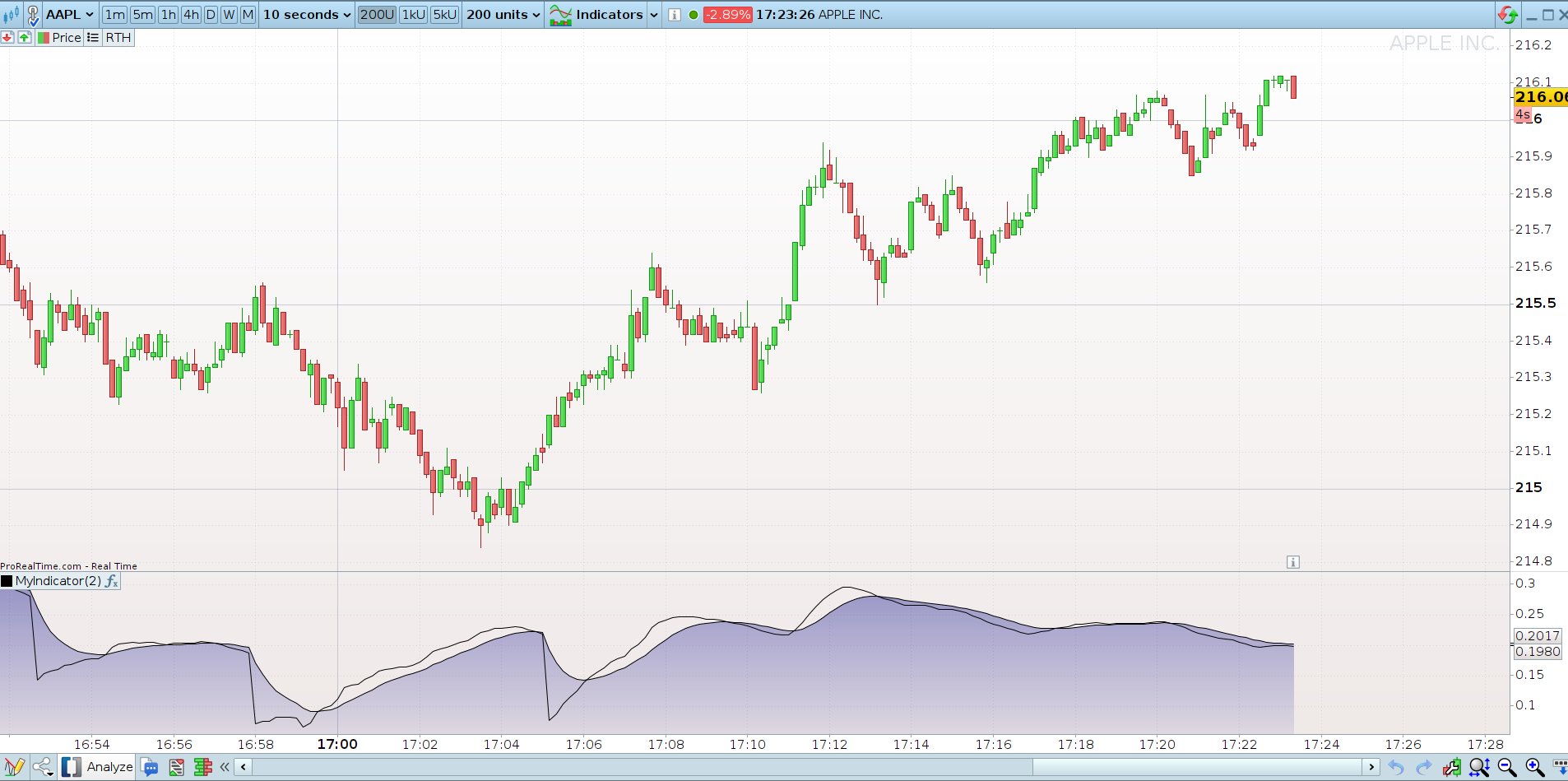Expand the Indicators dropdown arrow
Viewport: 1568px width, 781px height.
tap(654, 15)
